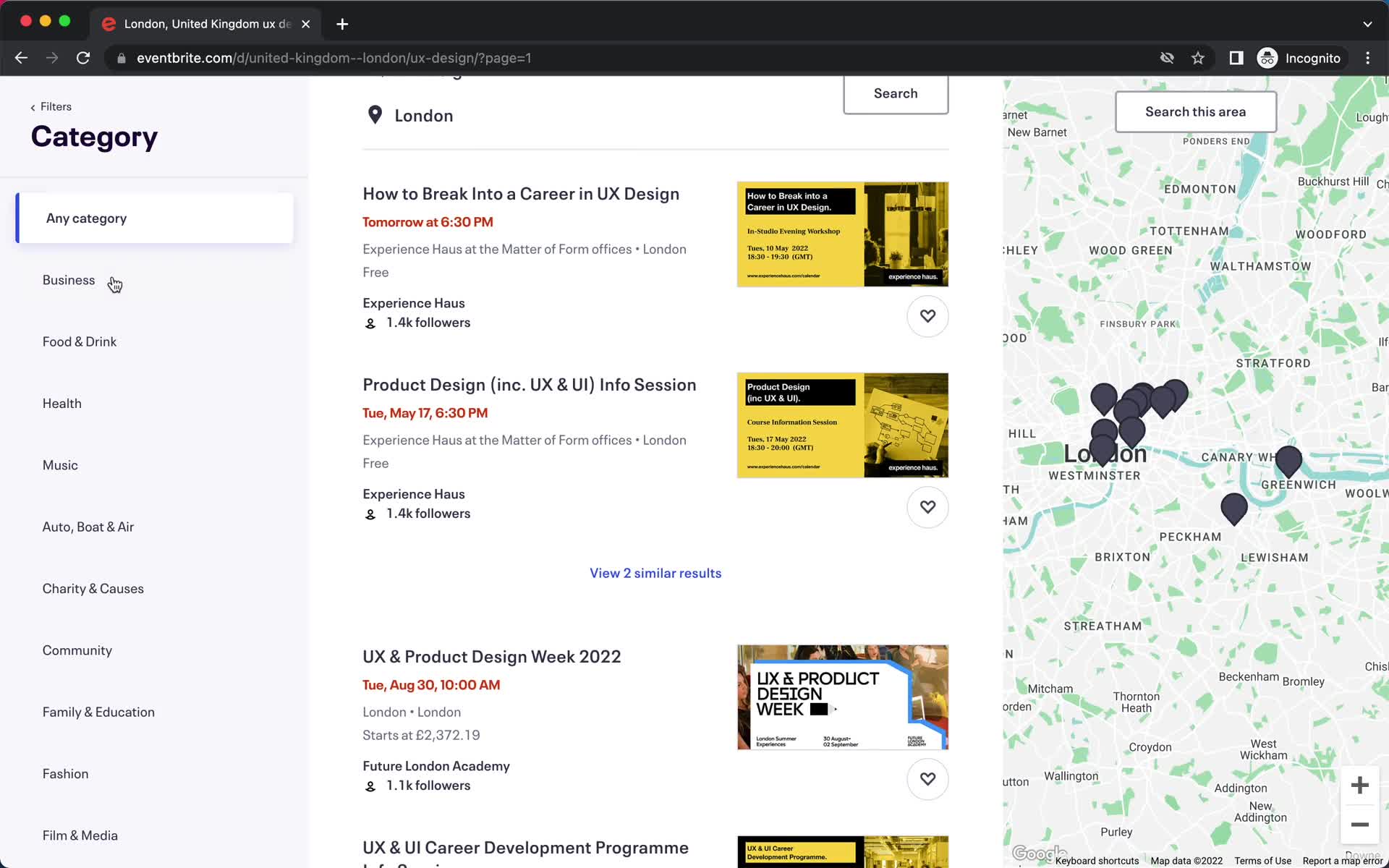Viewport: 1389px width, 868px height.
Task: Click the map pin near Greenwich
Action: pyautogui.click(x=1288, y=461)
